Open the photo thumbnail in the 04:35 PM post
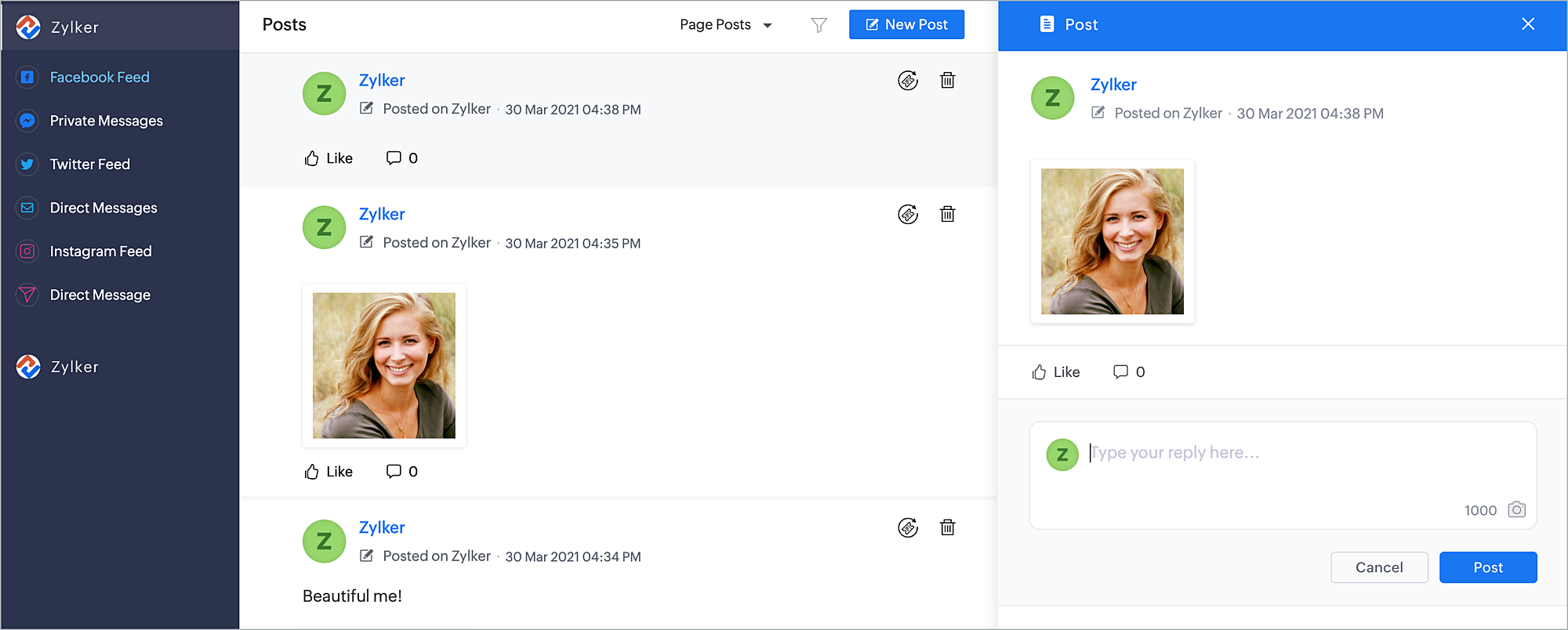 click(384, 366)
